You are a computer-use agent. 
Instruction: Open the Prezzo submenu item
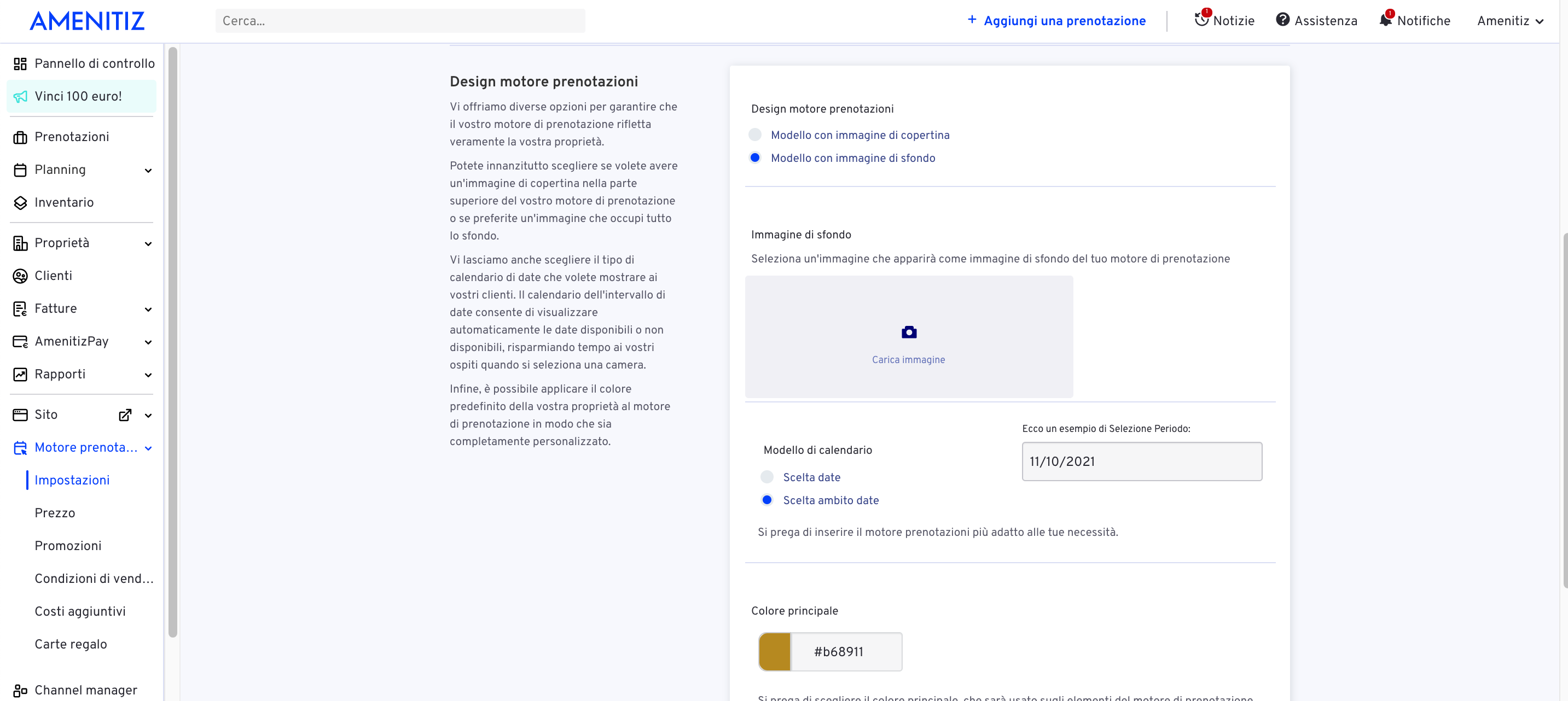tap(55, 513)
